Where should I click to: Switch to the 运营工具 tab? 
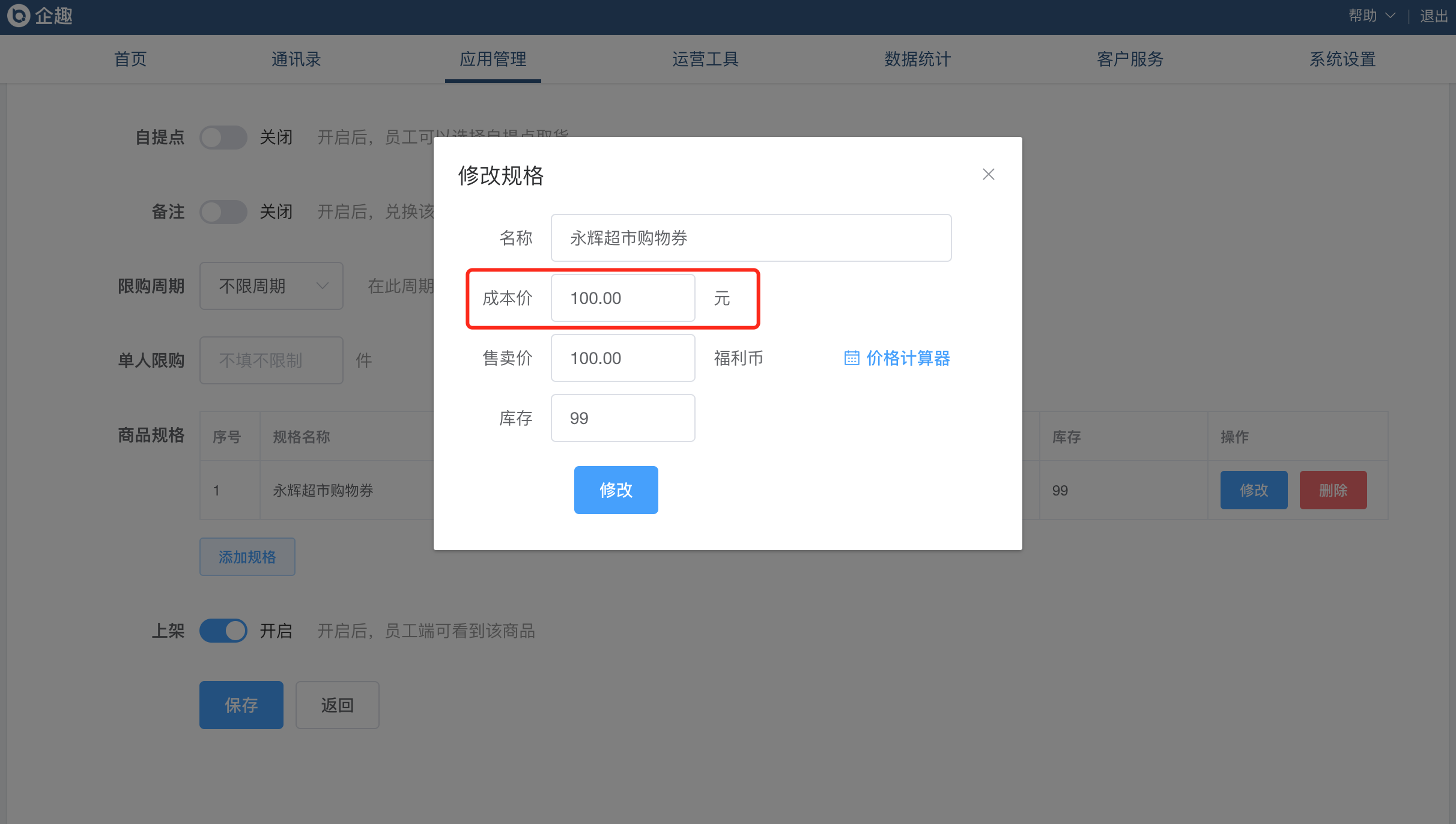pos(705,59)
